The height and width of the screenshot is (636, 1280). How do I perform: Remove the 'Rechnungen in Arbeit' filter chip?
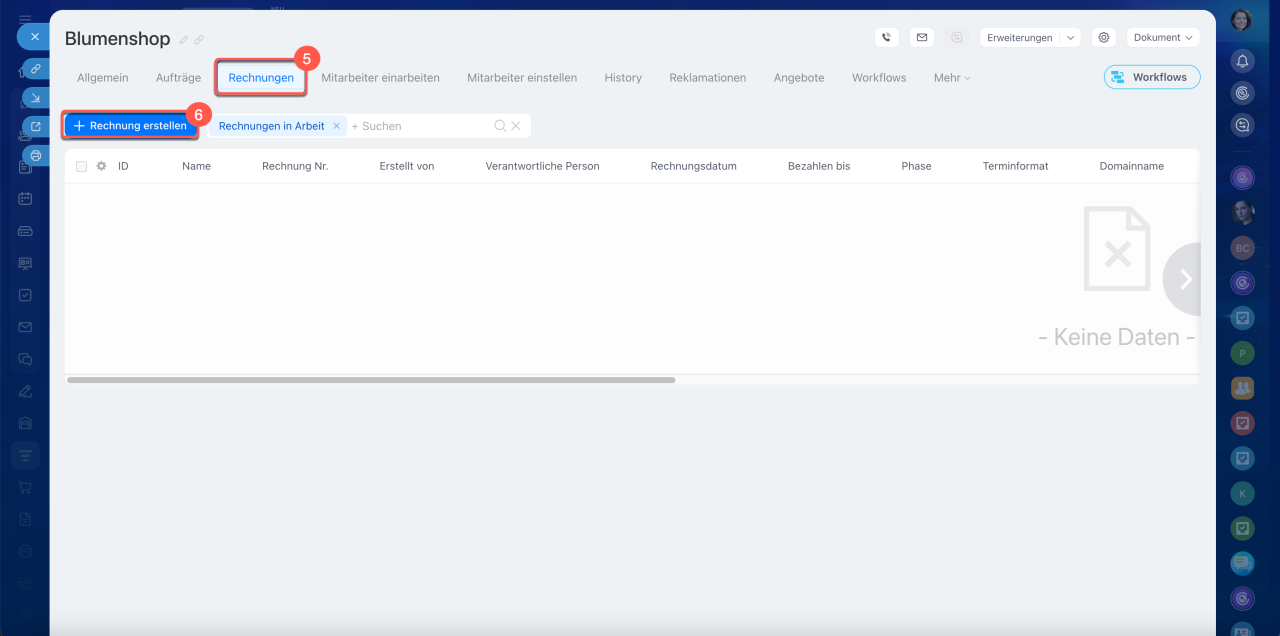[x=337, y=126]
